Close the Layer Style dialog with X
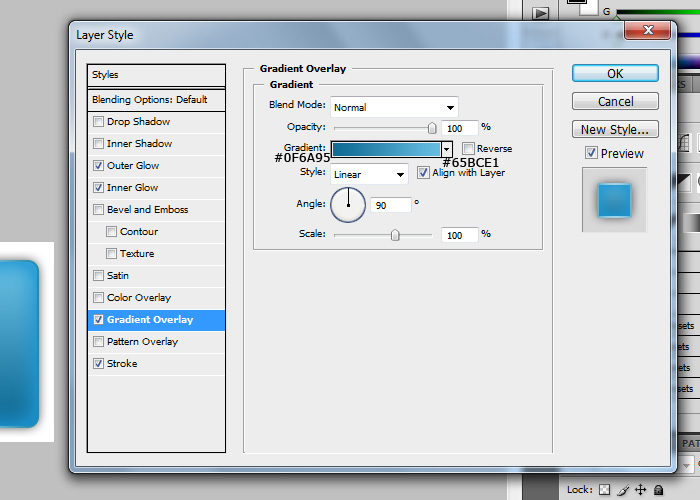 [x=648, y=30]
